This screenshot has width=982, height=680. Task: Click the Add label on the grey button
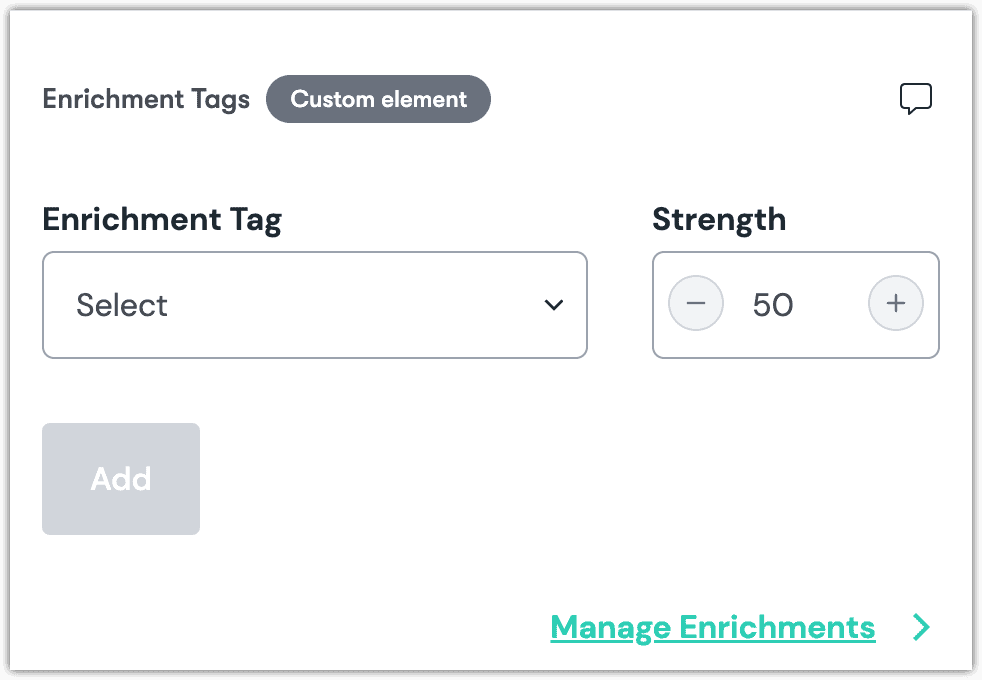coord(121,479)
